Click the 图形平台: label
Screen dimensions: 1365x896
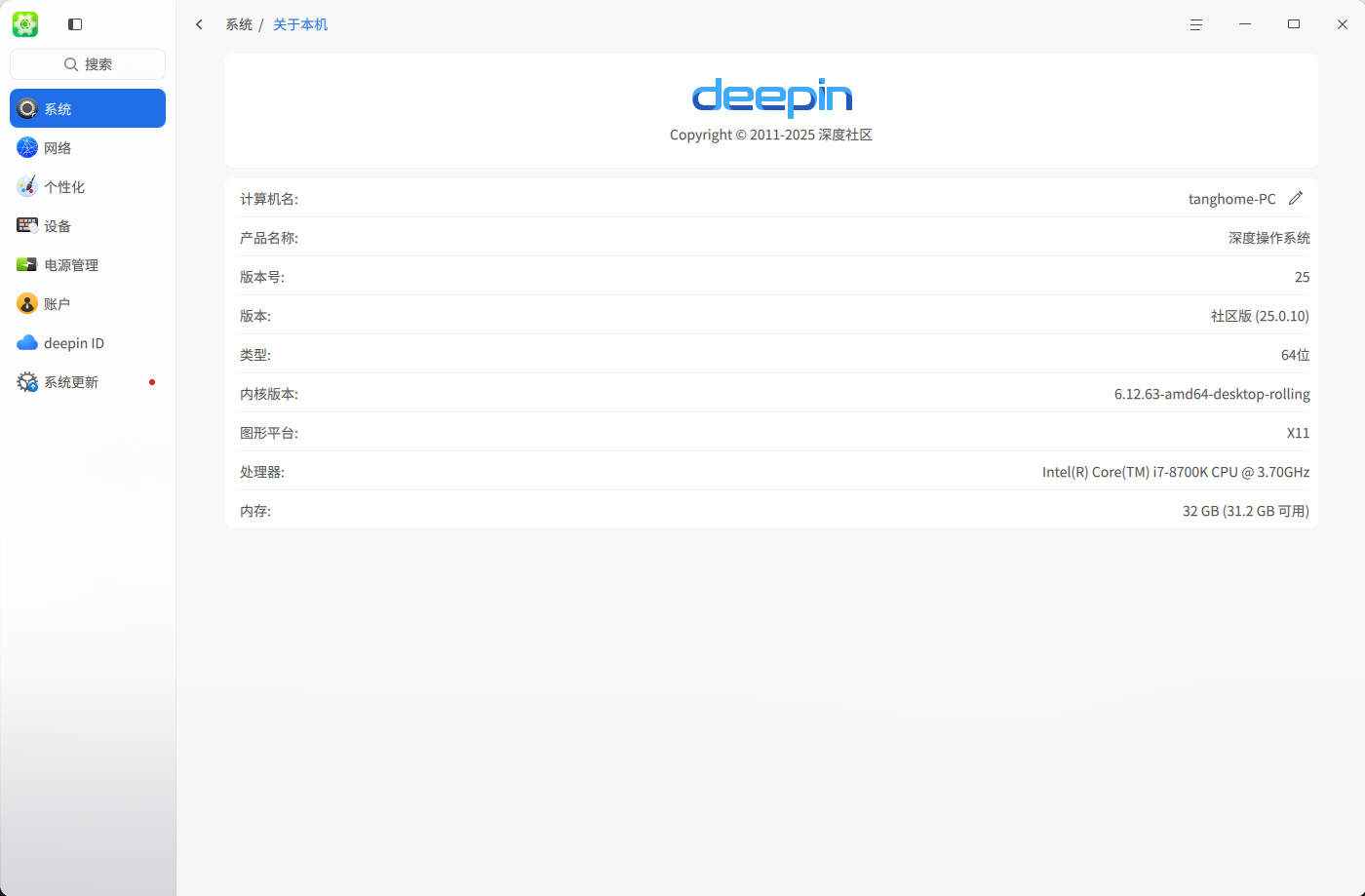[269, 433]
